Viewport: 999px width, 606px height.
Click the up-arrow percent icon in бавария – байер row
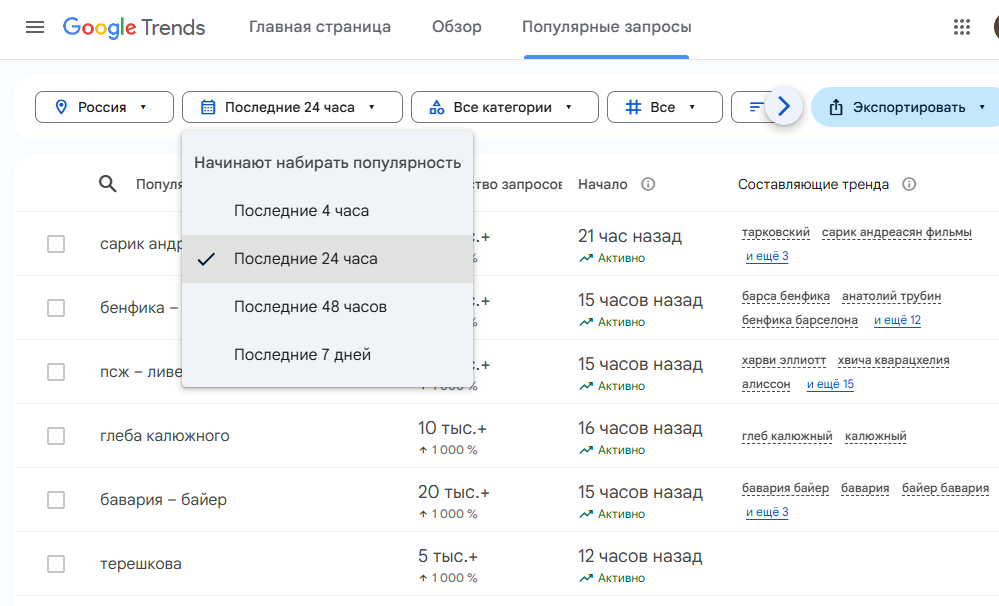[x=423, y=514]
